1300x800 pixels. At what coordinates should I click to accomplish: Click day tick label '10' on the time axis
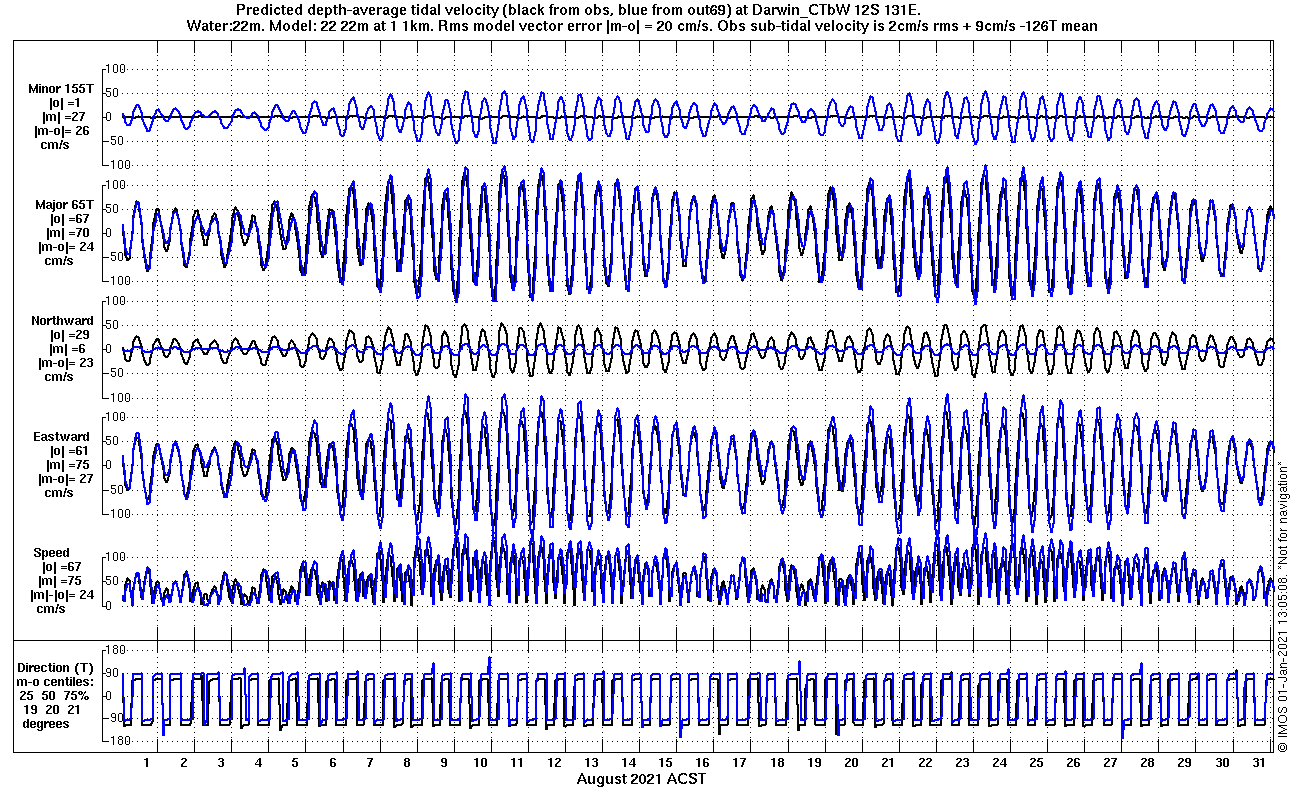tap(480, 763)
